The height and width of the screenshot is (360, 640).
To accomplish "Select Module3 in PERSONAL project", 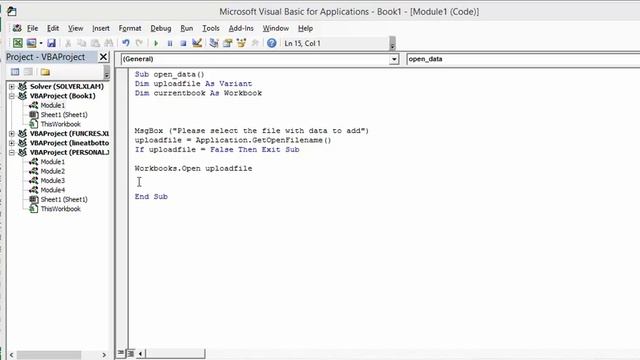I will tap(52, 181).
